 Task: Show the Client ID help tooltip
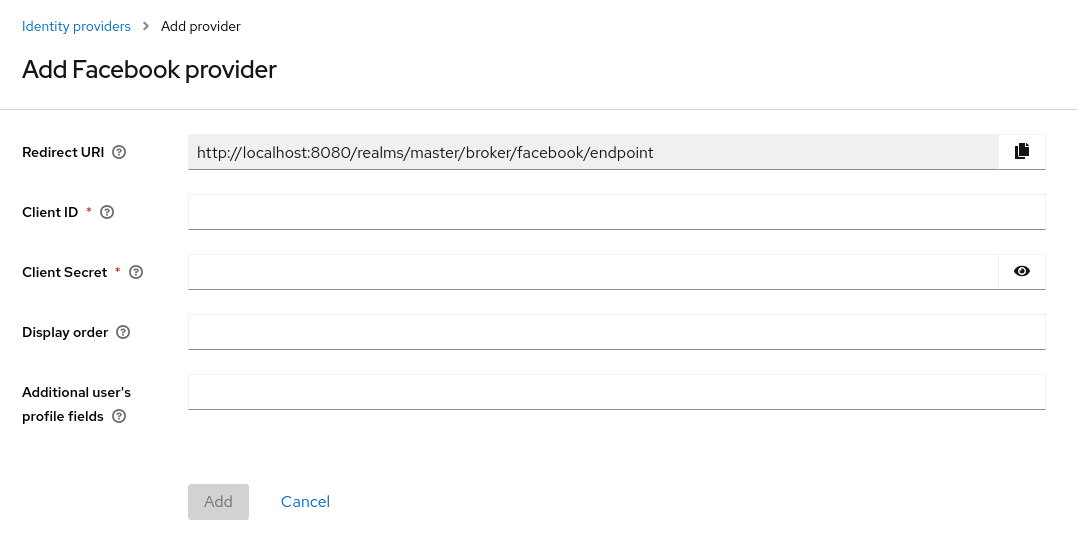click(108, 212)
